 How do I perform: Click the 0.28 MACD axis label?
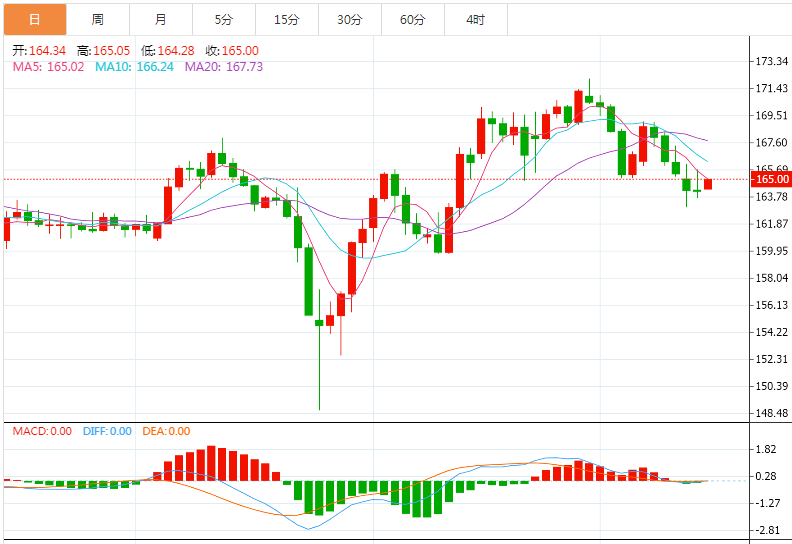coord(766,476)
